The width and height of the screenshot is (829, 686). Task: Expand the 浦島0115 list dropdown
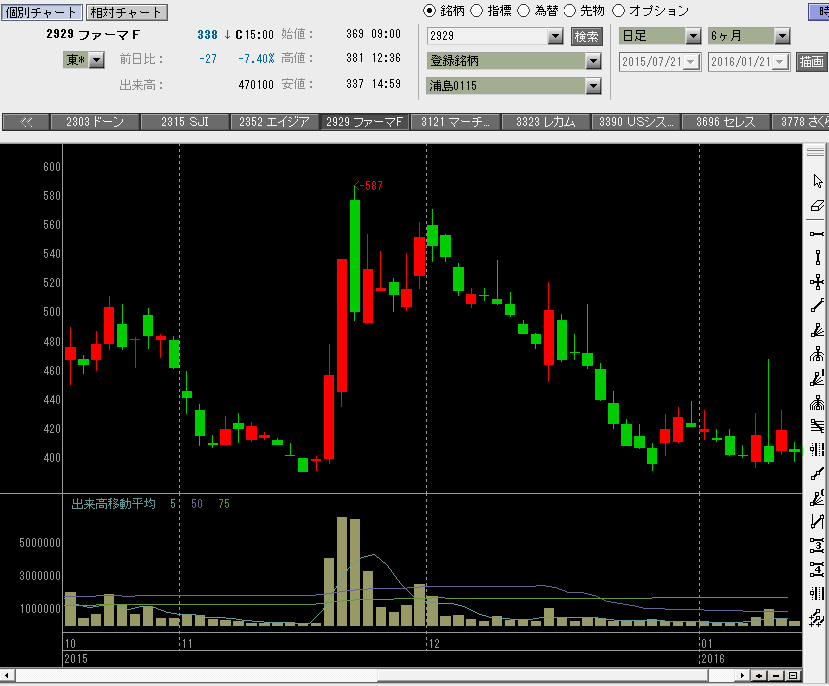point(594,86)
